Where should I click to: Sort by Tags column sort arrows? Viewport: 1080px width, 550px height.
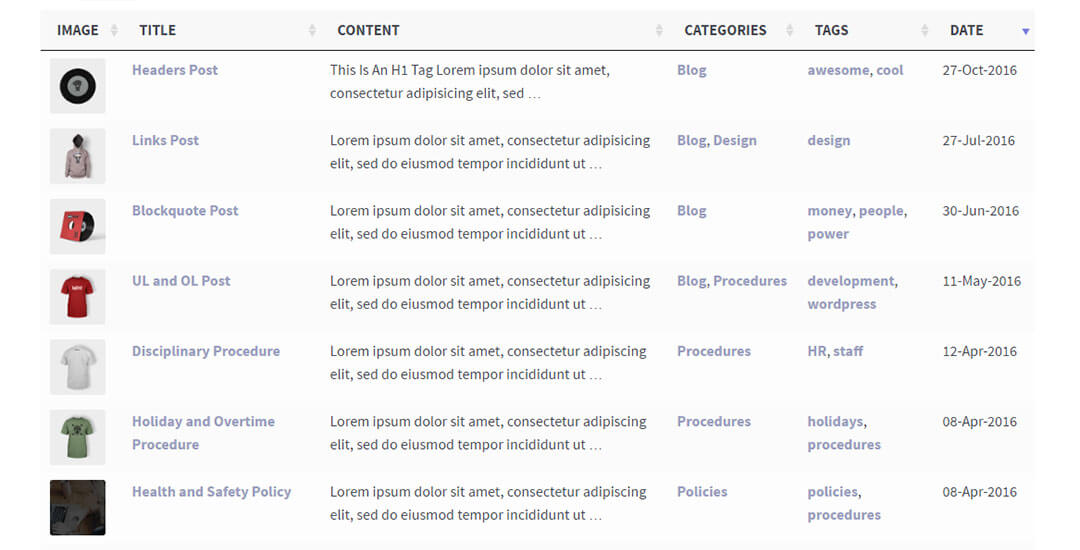[x=925, y=31]
